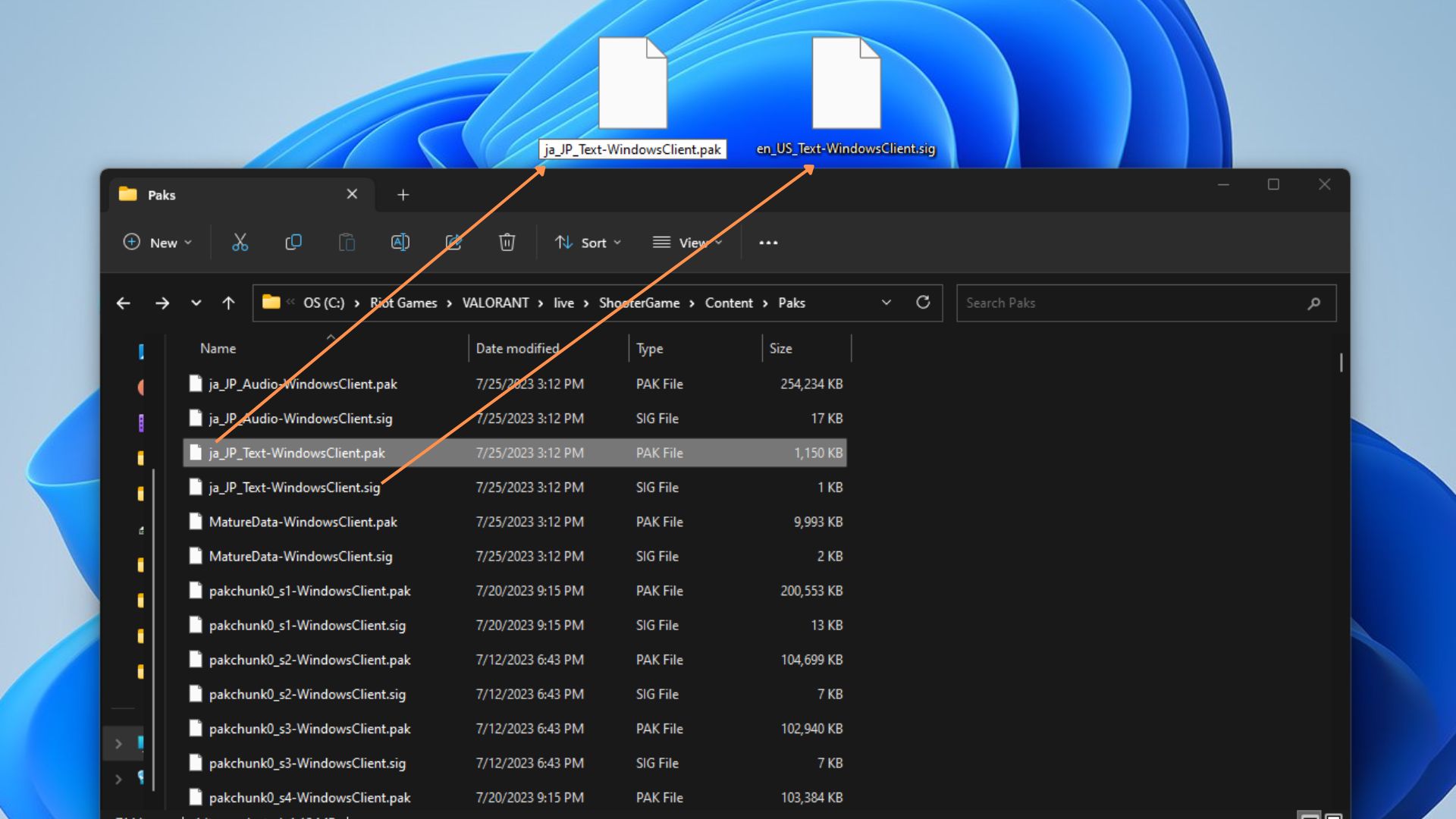Close the Paks tab

point(352,194)
